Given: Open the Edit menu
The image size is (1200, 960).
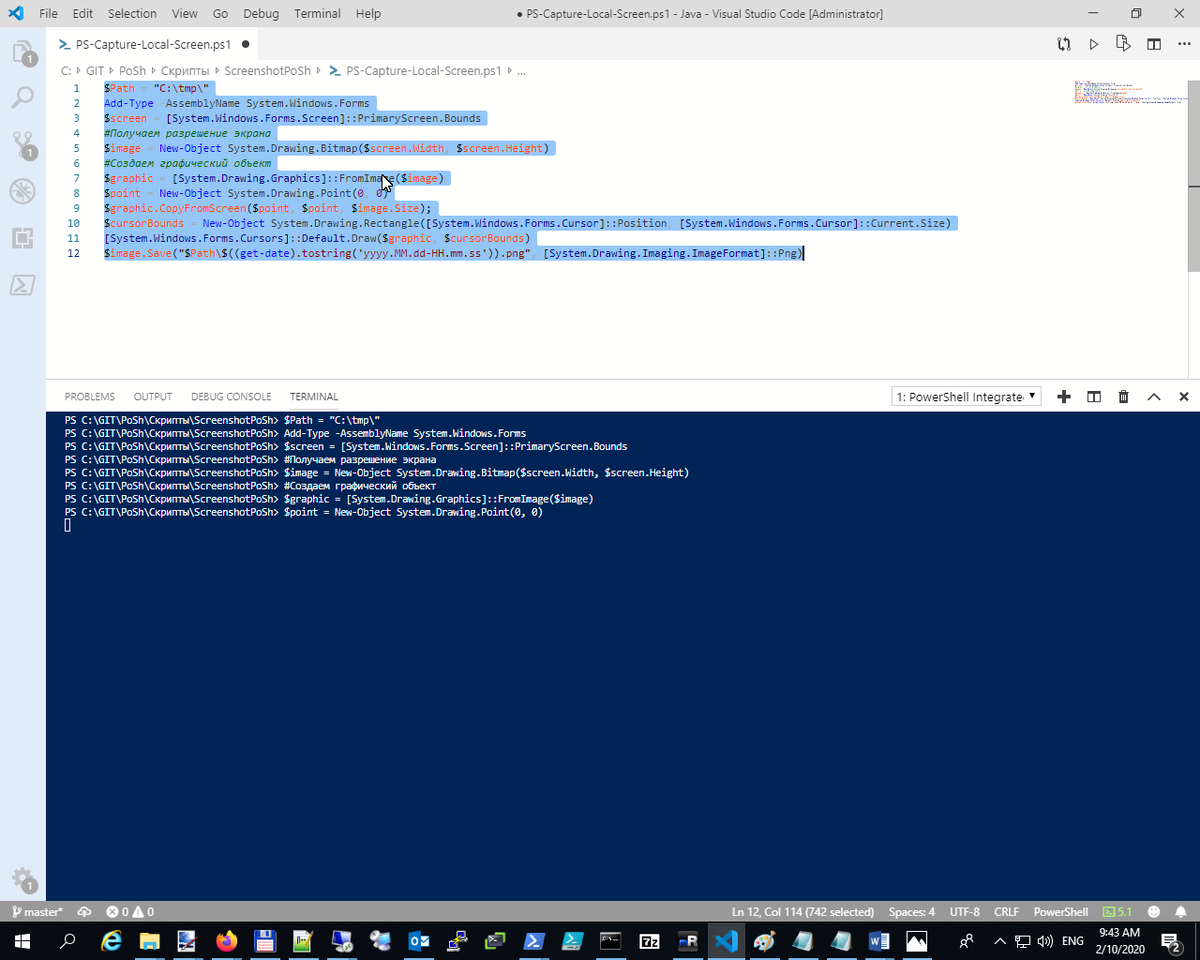Looking at the screenshot, I should (x=83, y=14).
